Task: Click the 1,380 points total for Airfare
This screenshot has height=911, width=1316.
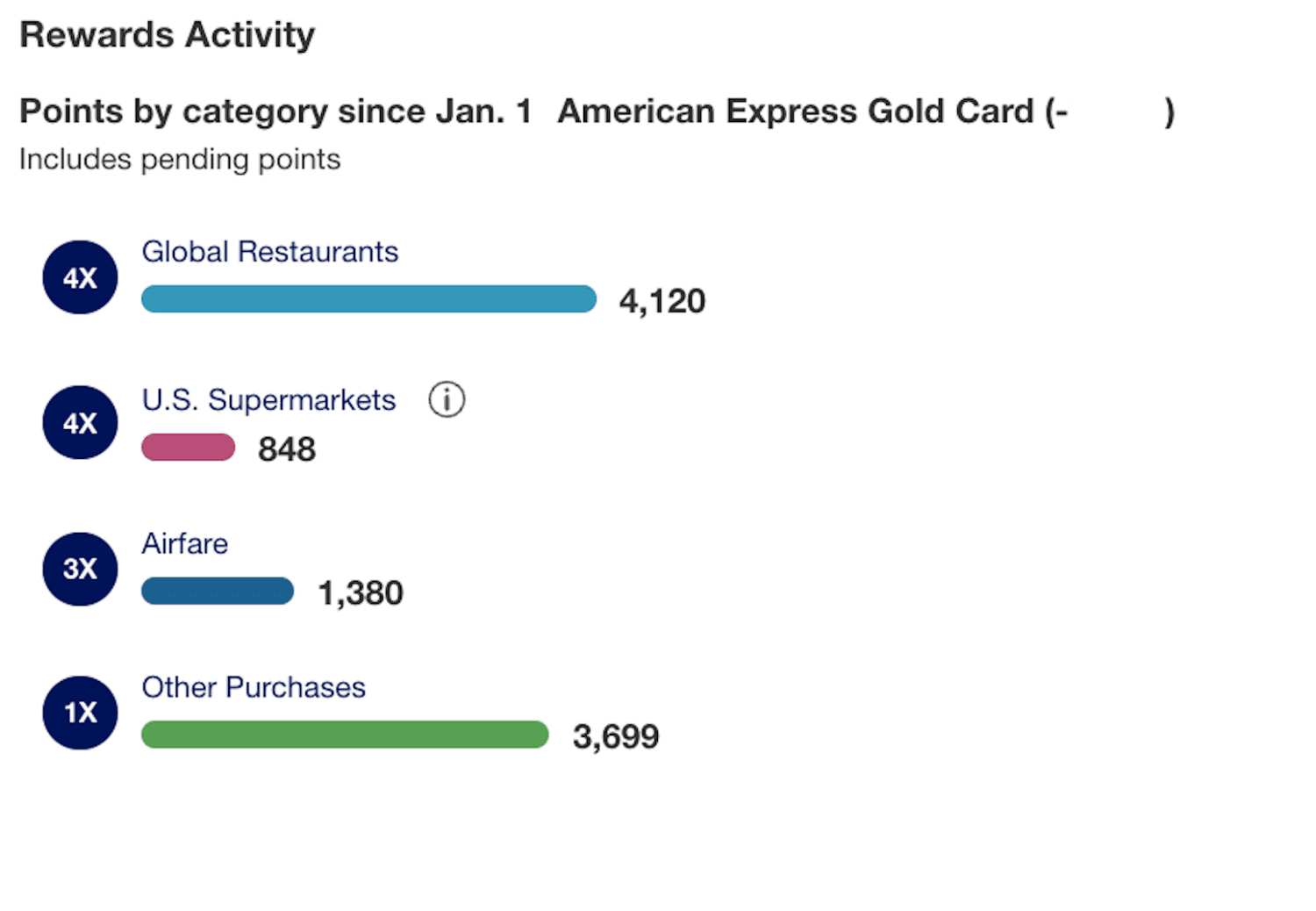Action: [x=361, y=592]
